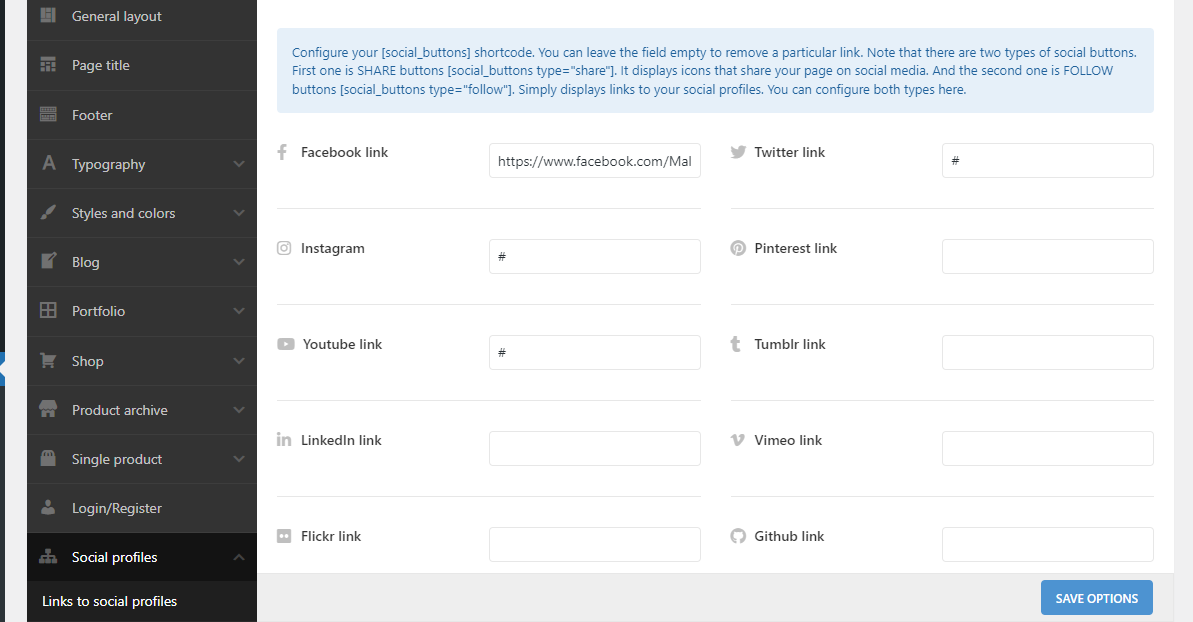Click the Pinterest logo icon
Screen dimensions: 1193x622
pyautogui.click(x=738, y=248)
